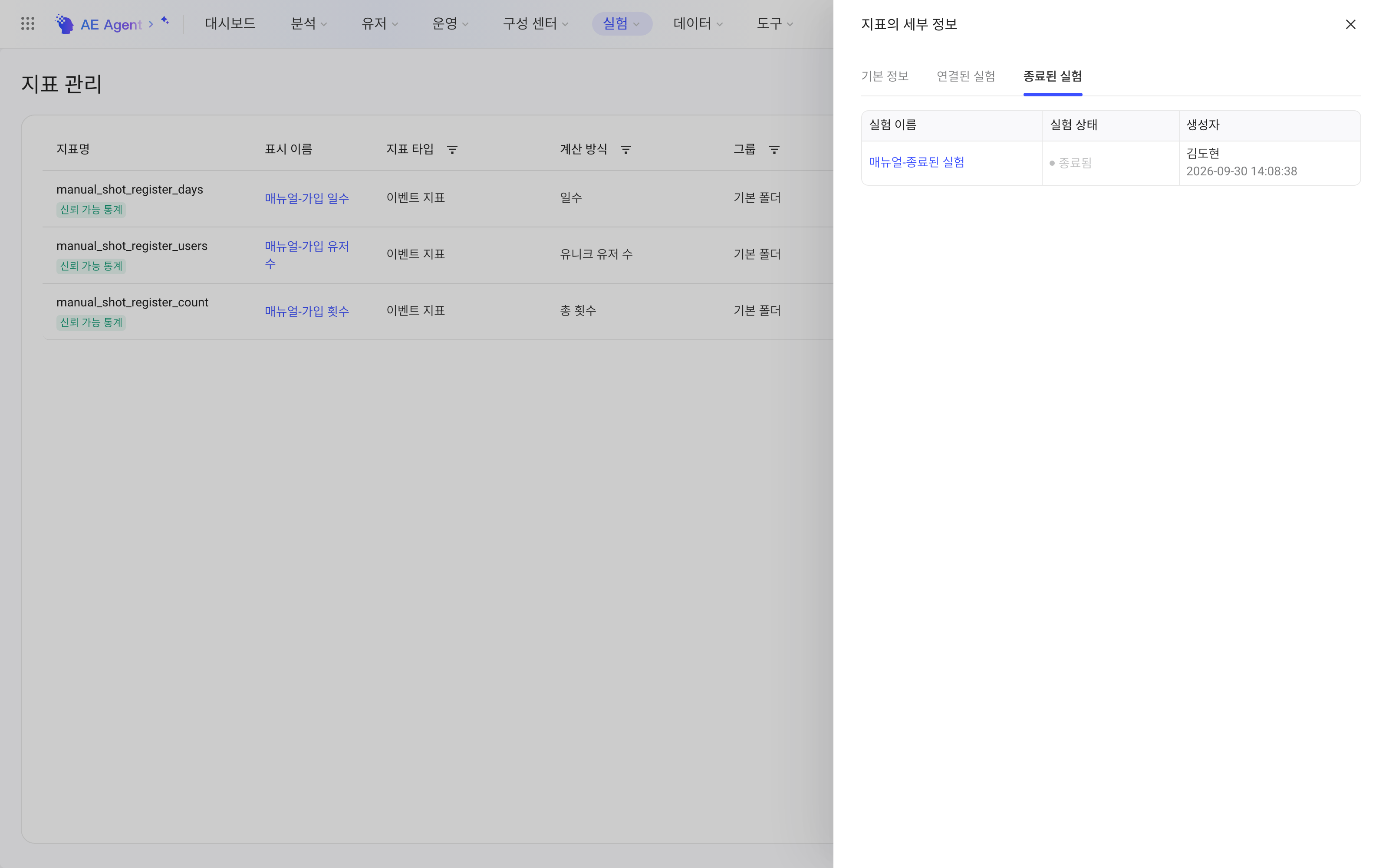Click manual_shot_register_days metric name
This screenshot has width=1389, height=868.
(130, 190)
